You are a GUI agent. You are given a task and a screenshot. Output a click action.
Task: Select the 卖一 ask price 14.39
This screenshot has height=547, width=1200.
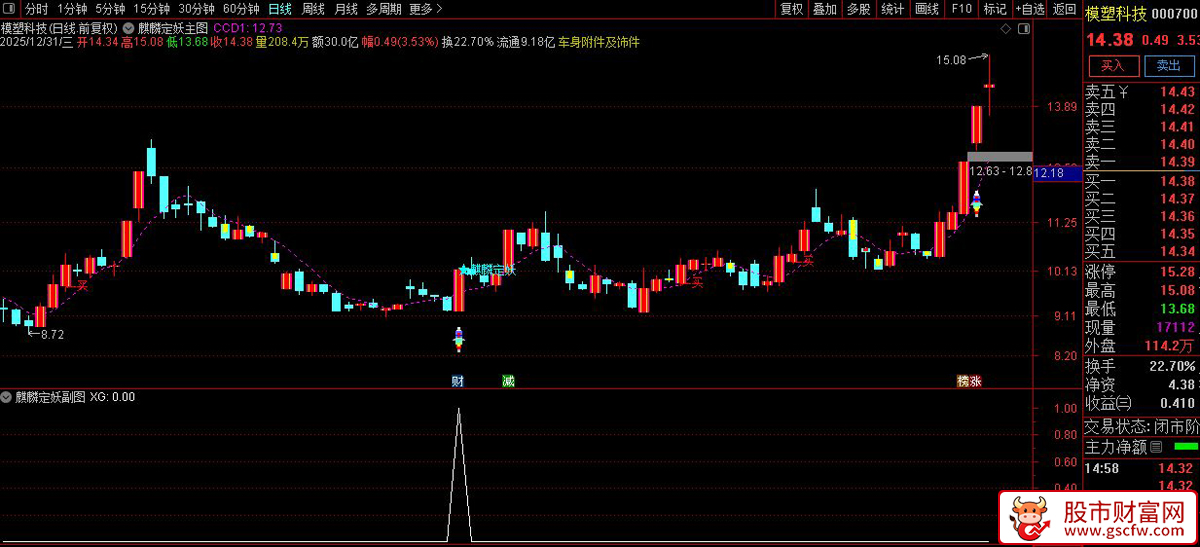coord(1177,161)
